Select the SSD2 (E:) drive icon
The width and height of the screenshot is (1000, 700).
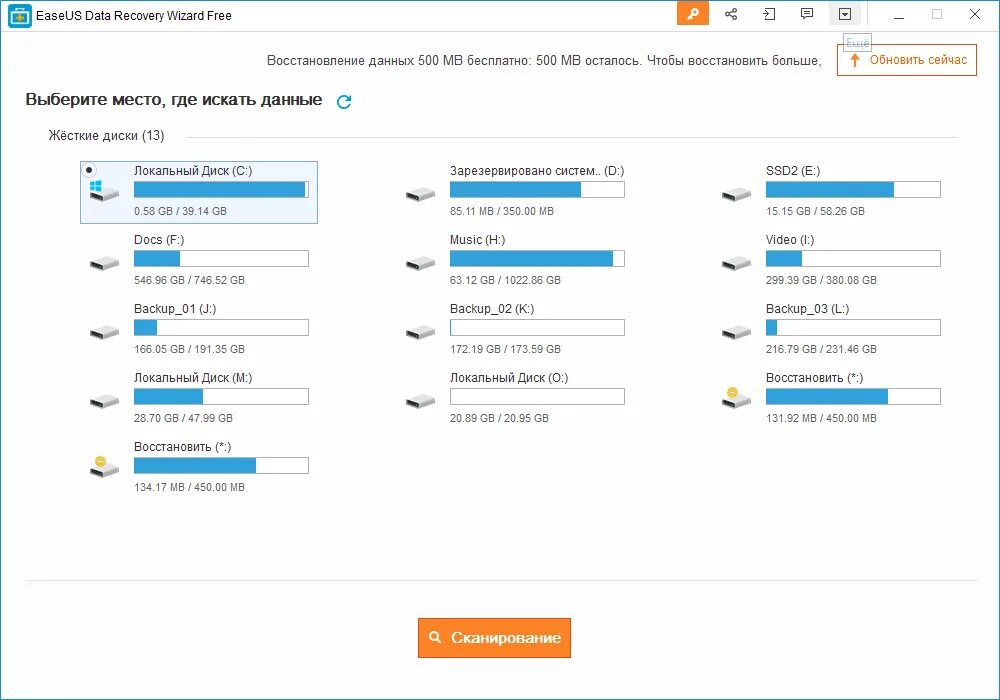click(x=736, y=194)
